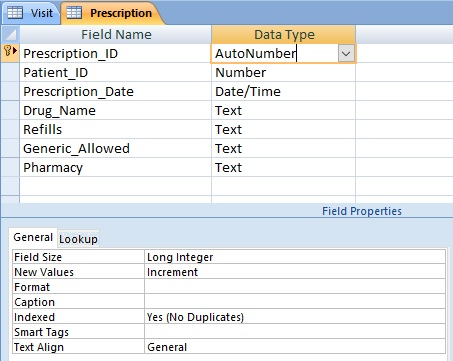The width and height of the screenshot is (453, 361).
Task: Click the Format property label
Action: [x=79, y=287]
